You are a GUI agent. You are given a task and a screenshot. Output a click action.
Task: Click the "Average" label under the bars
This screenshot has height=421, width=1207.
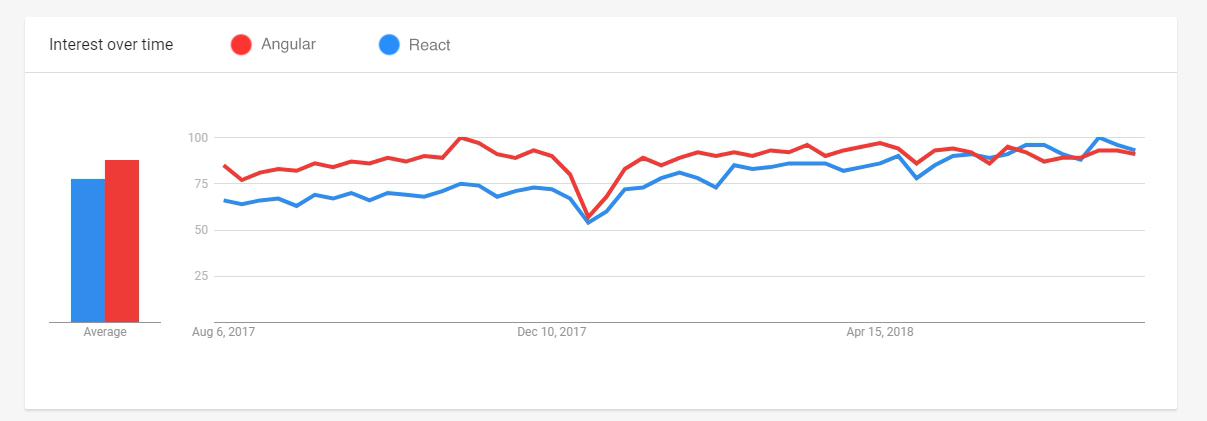[x=105, y=332]
